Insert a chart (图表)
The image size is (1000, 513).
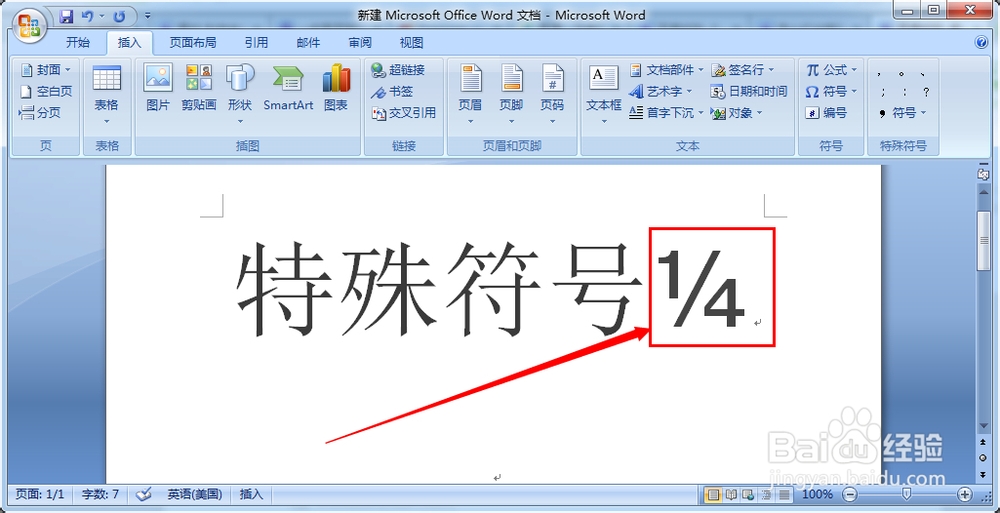pyautogui.click(x=335, y=88)
